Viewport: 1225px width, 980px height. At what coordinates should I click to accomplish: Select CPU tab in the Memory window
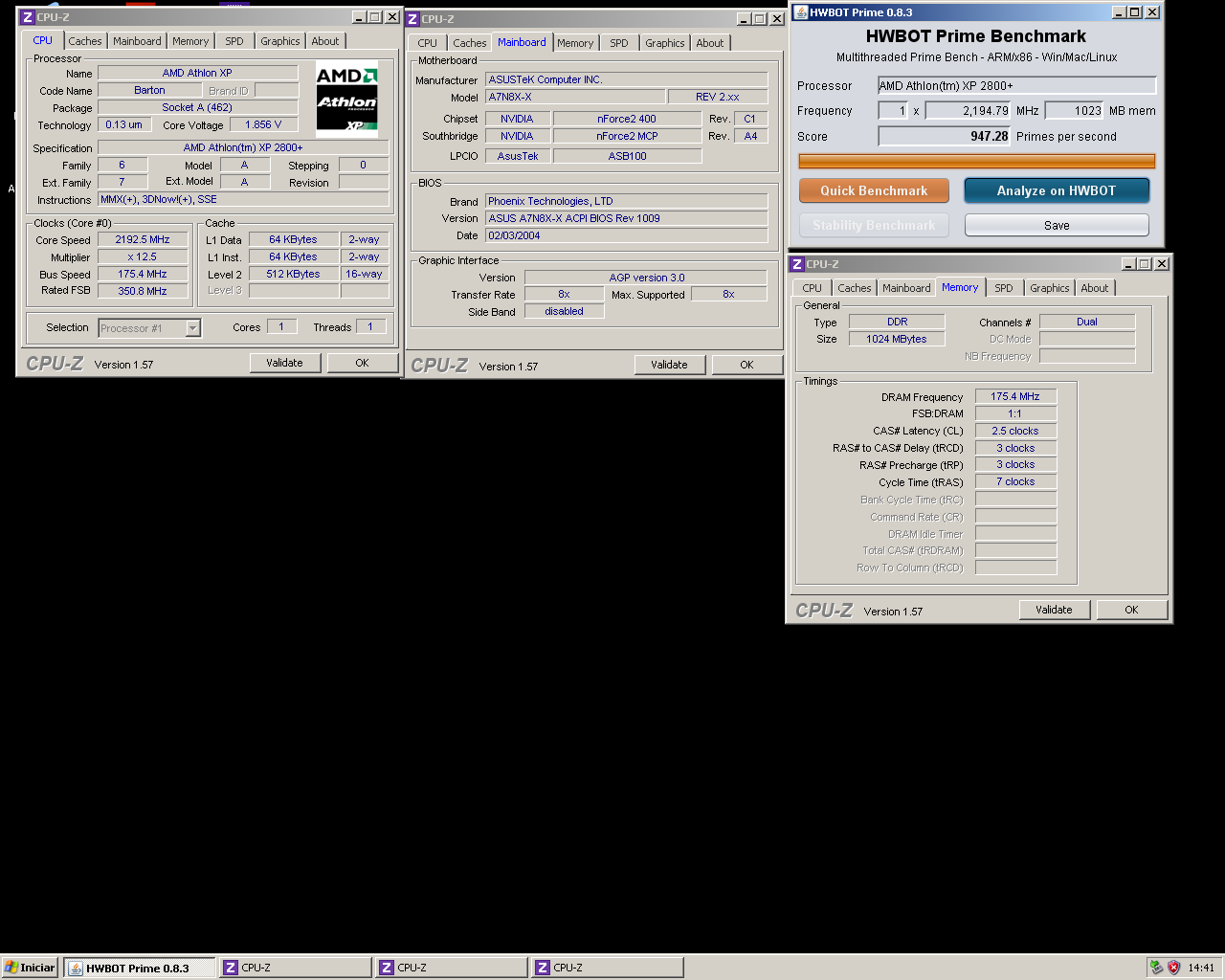point(813,288)
